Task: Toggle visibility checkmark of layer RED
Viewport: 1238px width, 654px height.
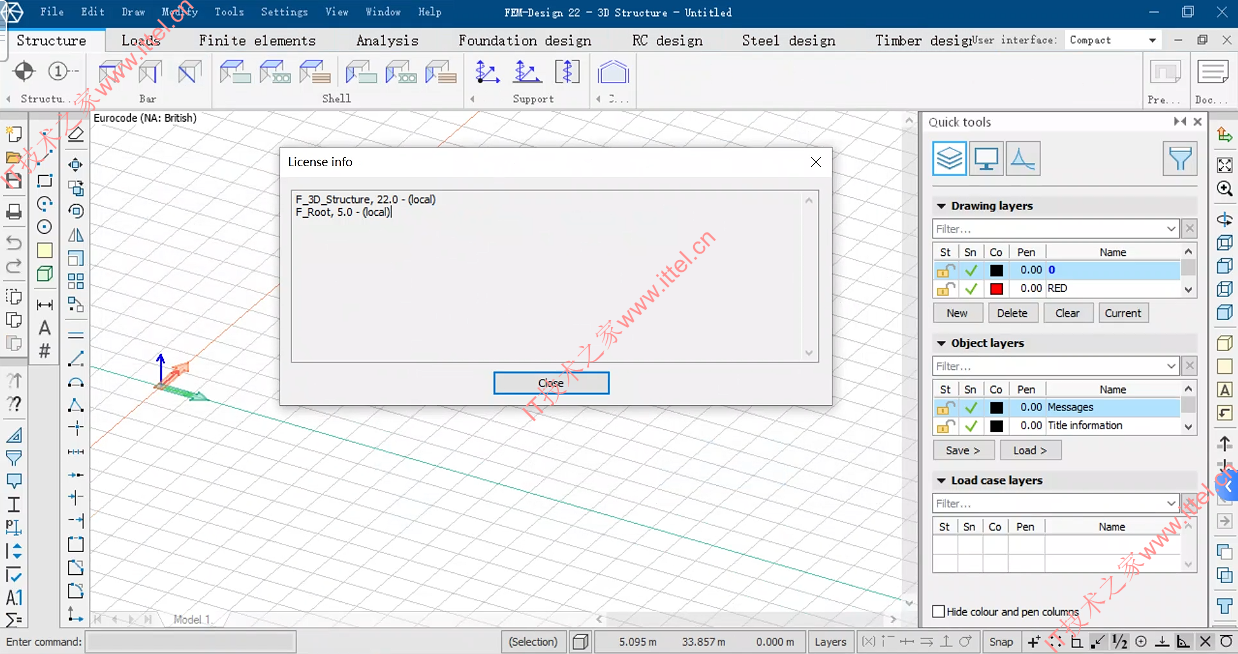Action: (971, 288)
